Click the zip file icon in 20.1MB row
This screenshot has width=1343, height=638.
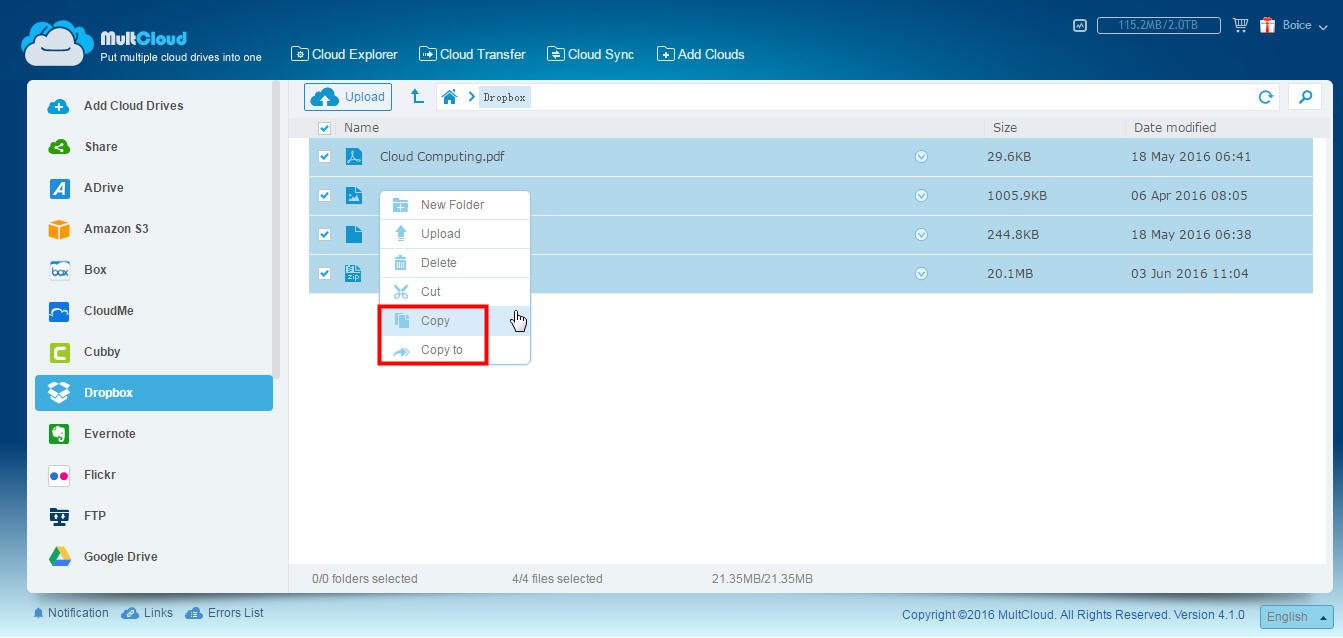354,274
